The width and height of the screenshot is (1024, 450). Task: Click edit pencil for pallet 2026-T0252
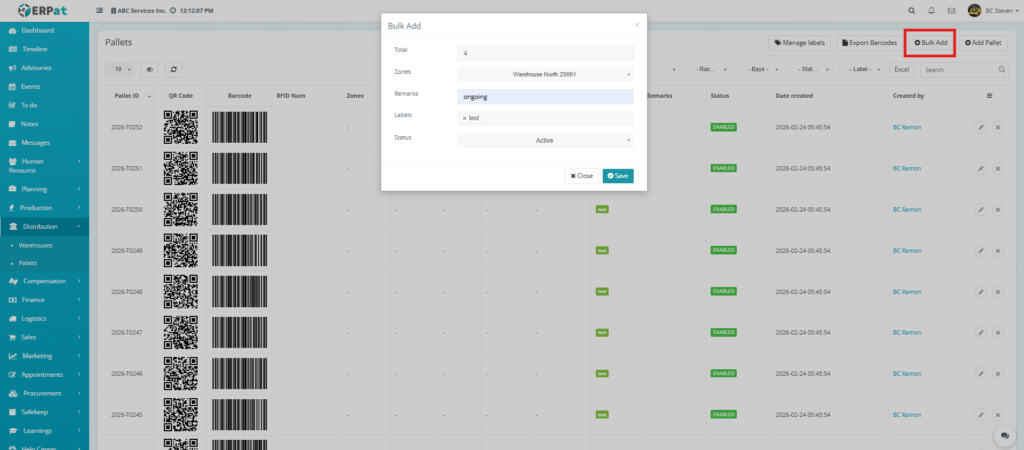coord(980,127)
